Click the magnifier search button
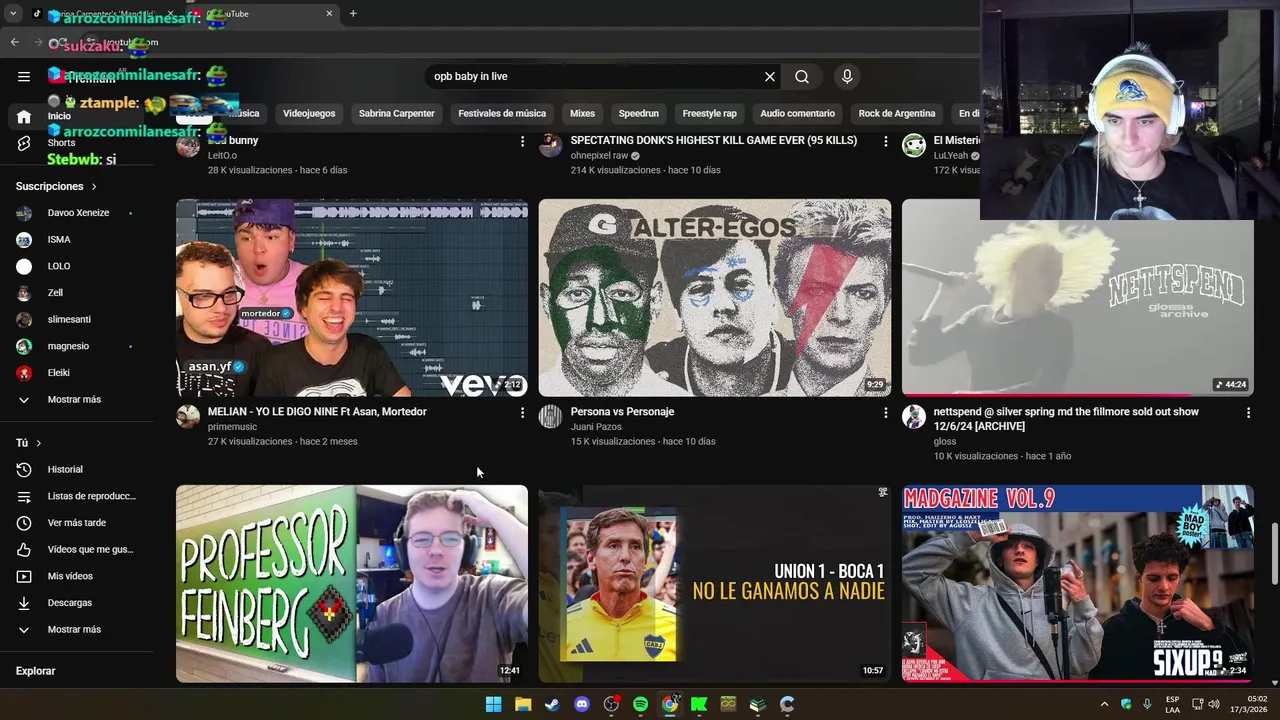1280x720 pixels. tap(802, 76)
